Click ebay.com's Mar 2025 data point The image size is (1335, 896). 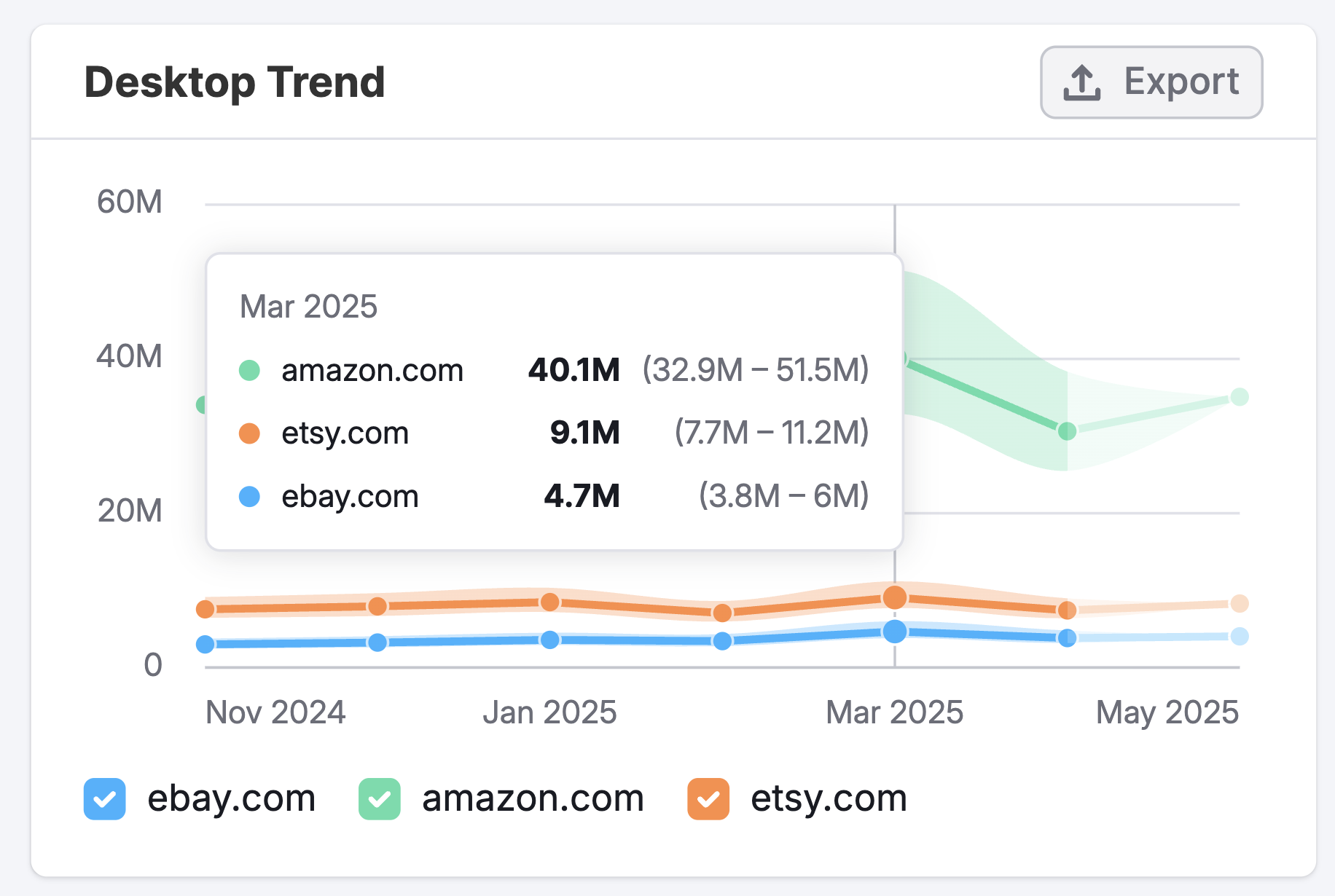(x=895, y=631)
